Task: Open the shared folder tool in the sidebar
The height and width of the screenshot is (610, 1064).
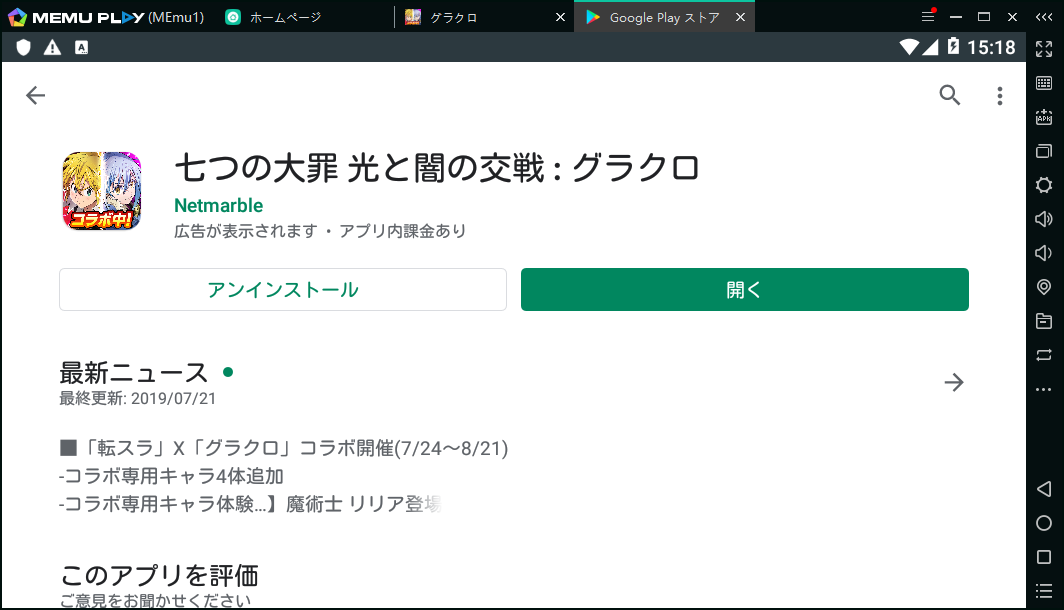Action: 1044,321
